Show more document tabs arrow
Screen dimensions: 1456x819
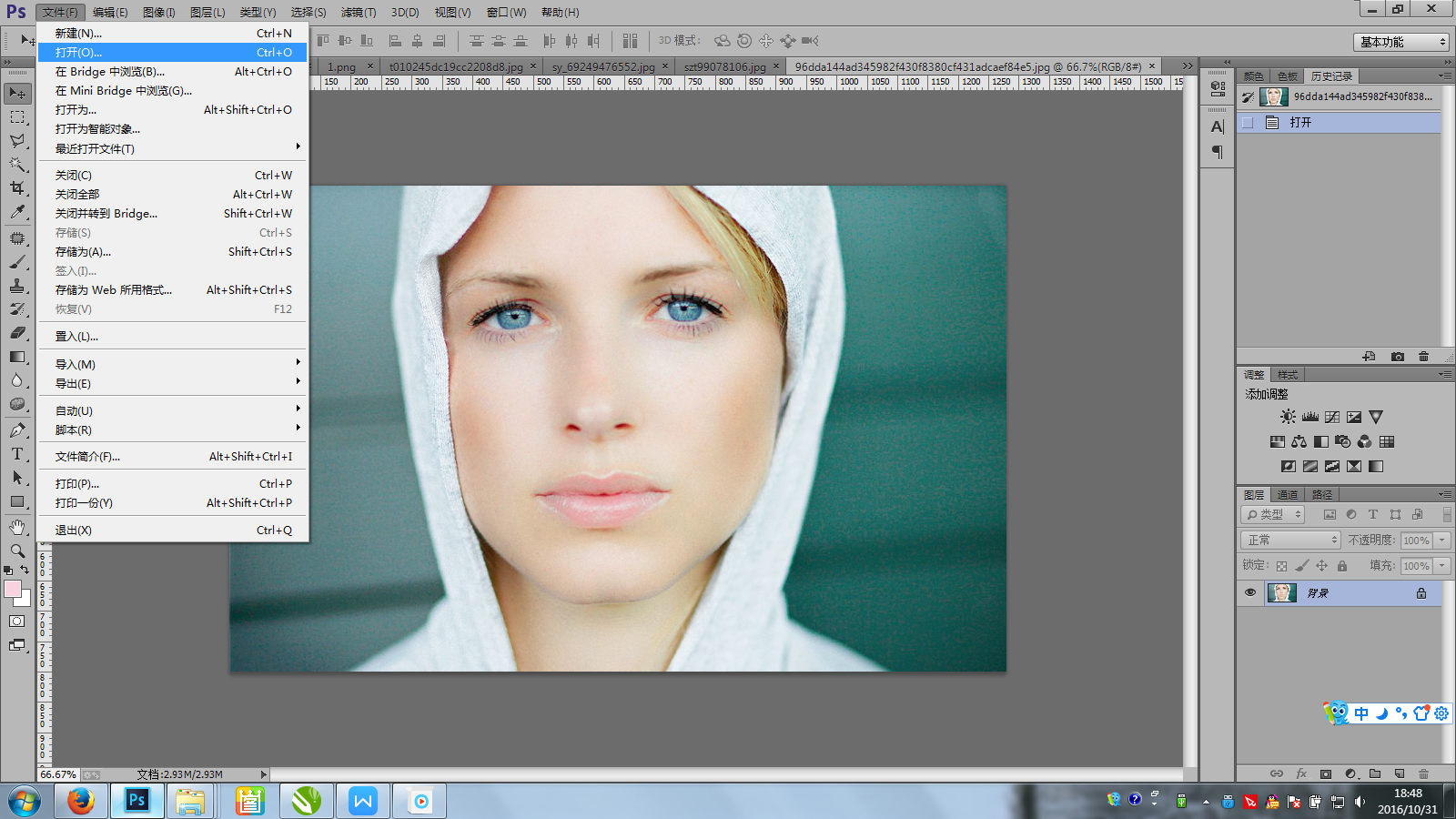click(1188, 66)
